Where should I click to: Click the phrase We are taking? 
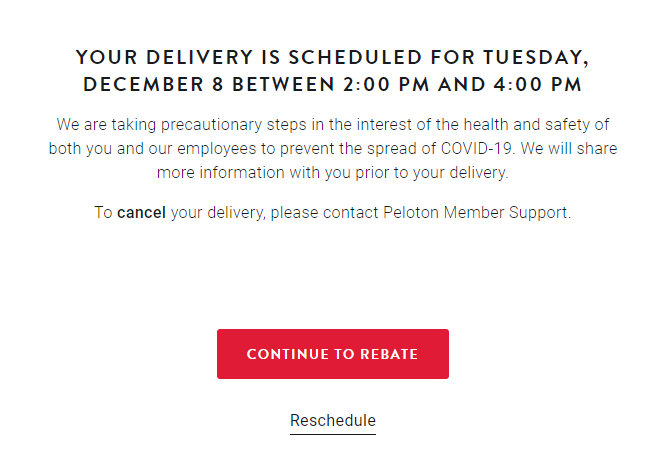coord(100,125)
